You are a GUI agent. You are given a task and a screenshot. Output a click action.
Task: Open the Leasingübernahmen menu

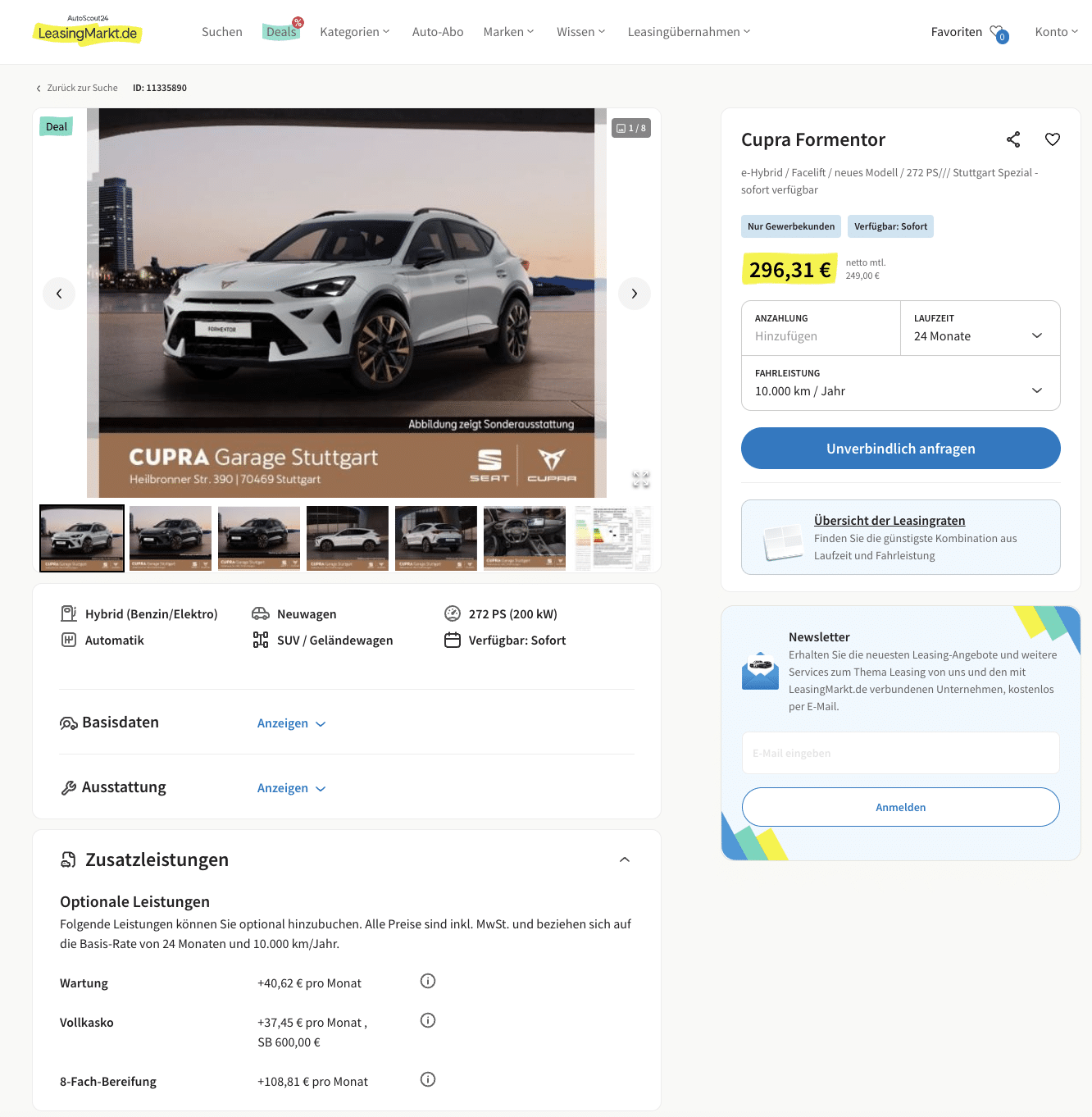click(x=689, y=32)
